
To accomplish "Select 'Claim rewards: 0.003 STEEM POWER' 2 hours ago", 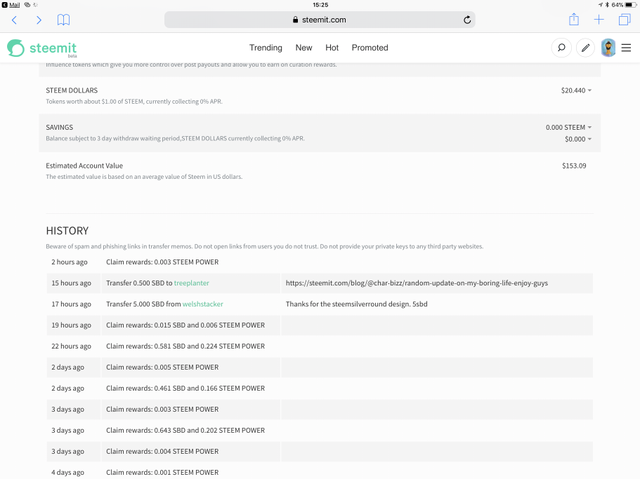I will pyautogui.click(x=162, y=262).
